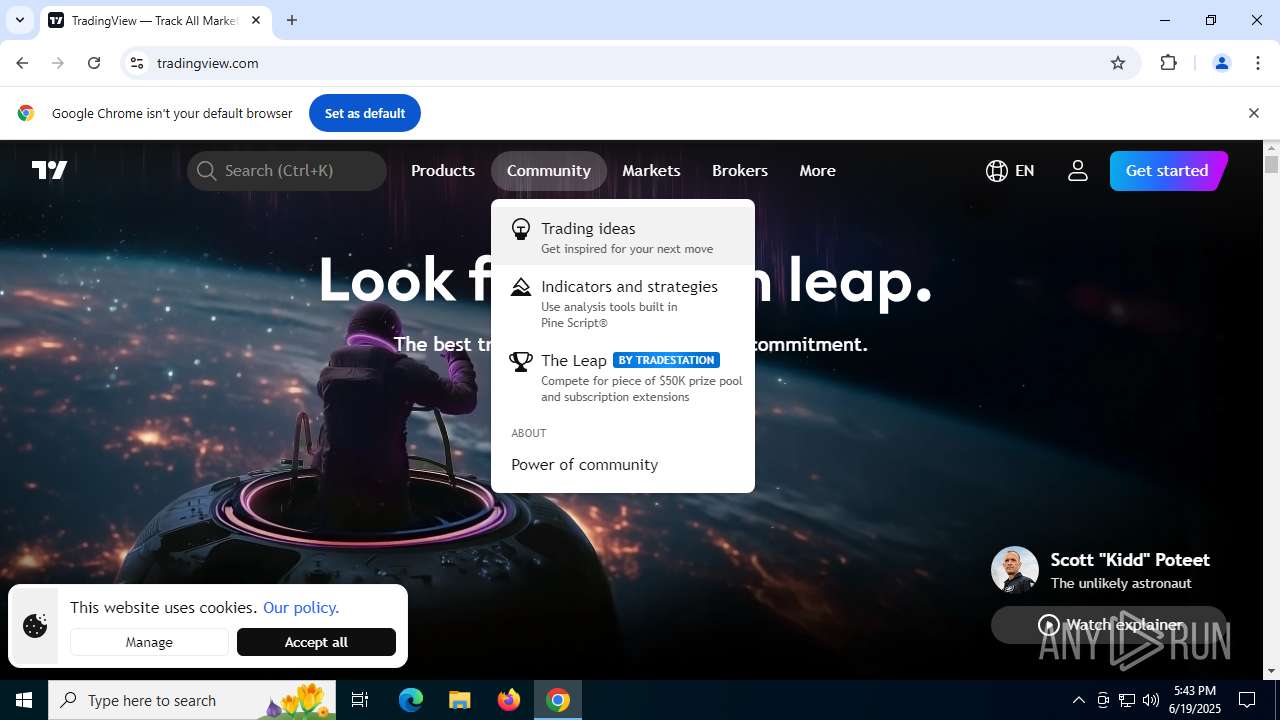Screen dimensions: 1280x720
Task: Select Indicators and strategies entry
Action: click(623, 303)
